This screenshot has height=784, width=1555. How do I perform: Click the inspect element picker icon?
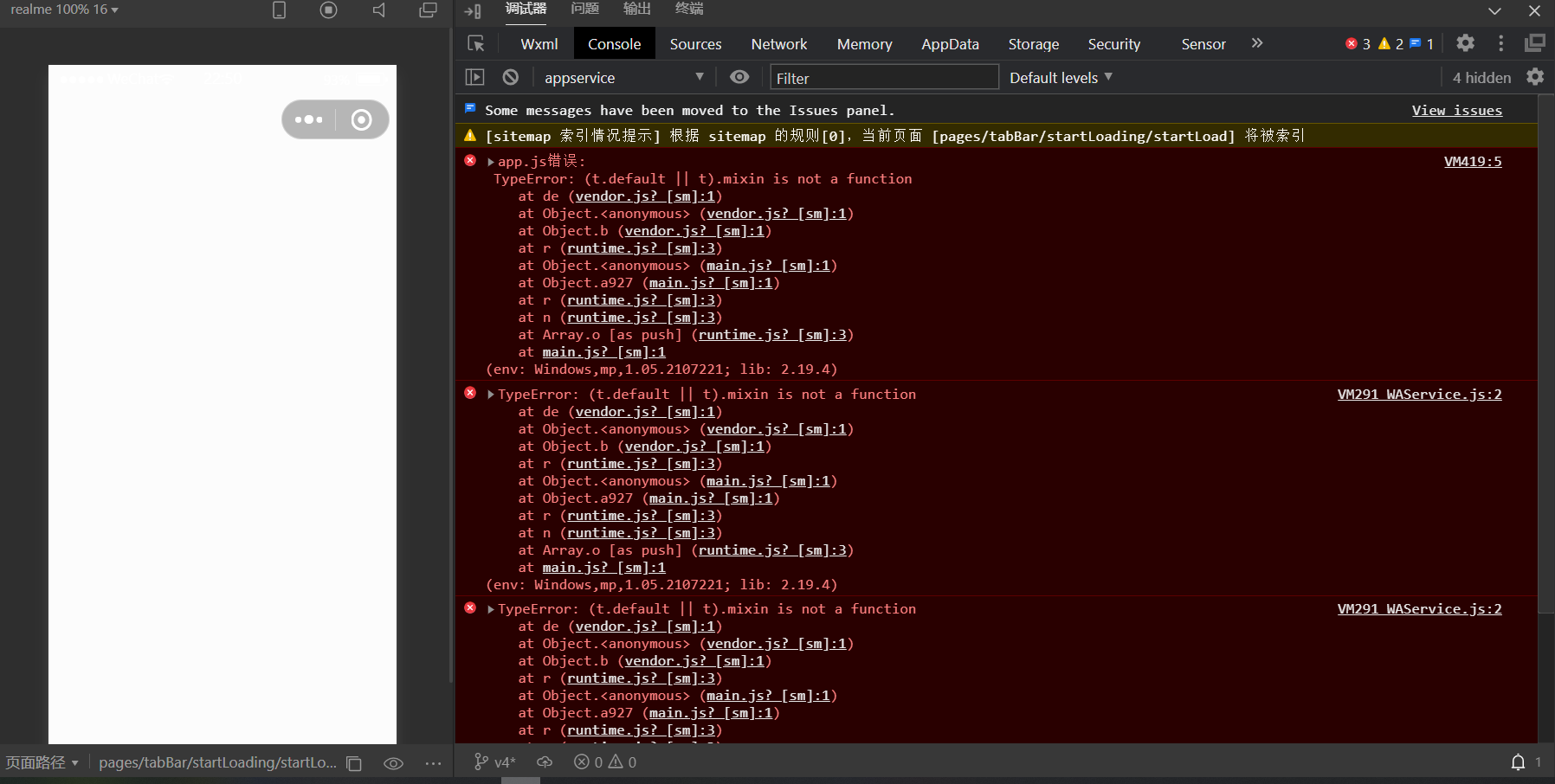coord(475,44)
